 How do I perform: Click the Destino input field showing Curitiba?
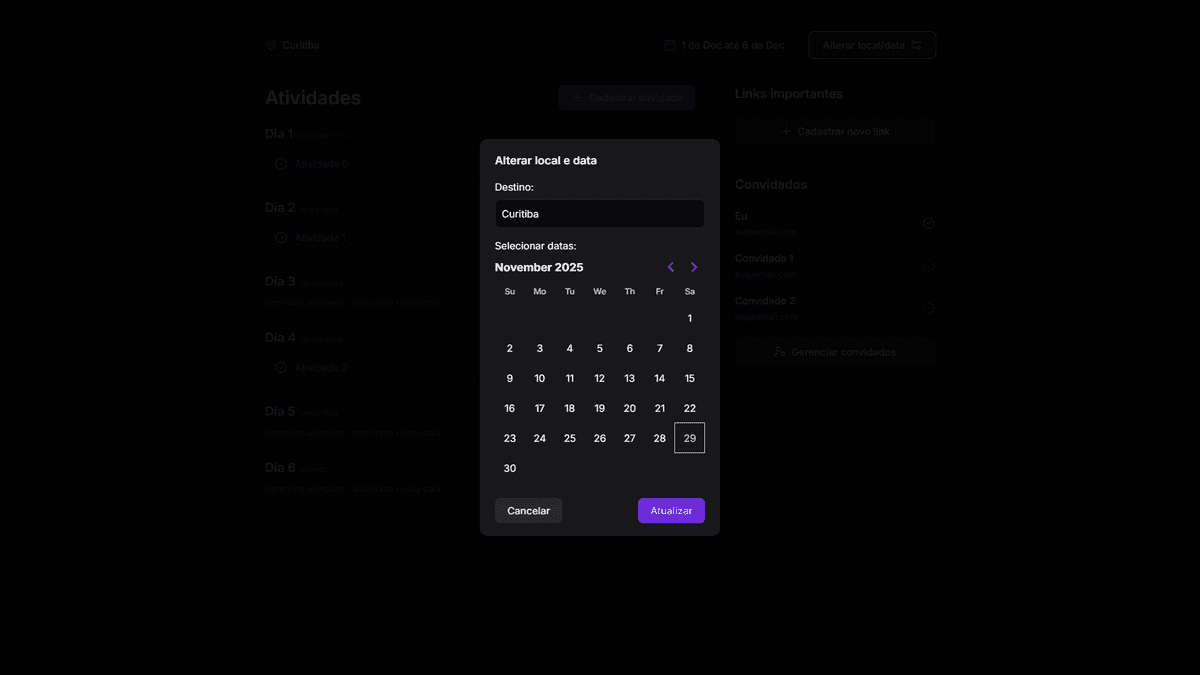(599, 213)
